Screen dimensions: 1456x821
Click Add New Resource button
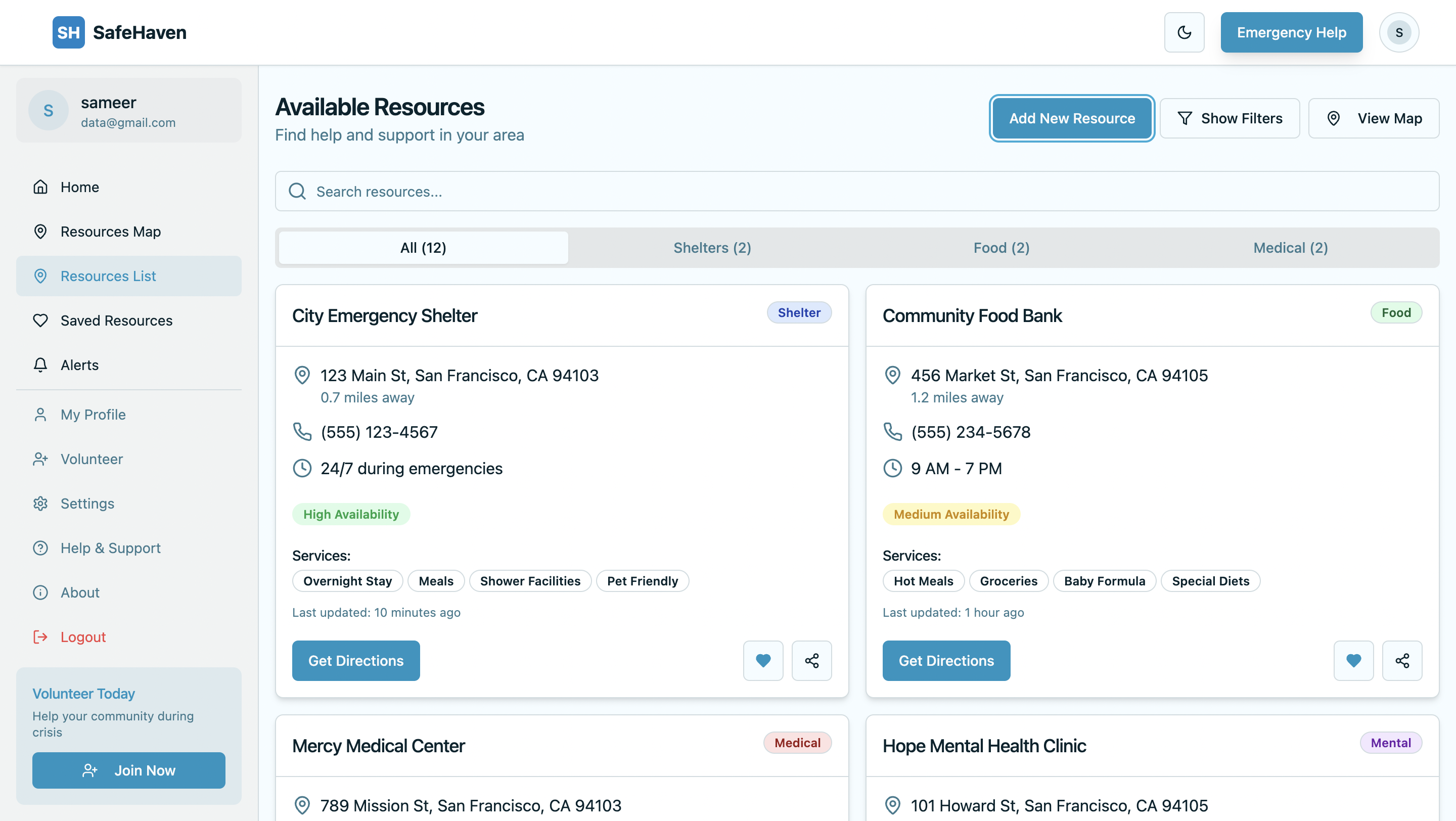(1072, 118)
